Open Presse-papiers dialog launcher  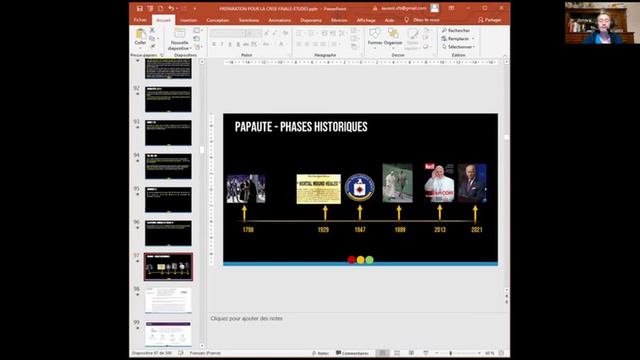pos(162,55)
